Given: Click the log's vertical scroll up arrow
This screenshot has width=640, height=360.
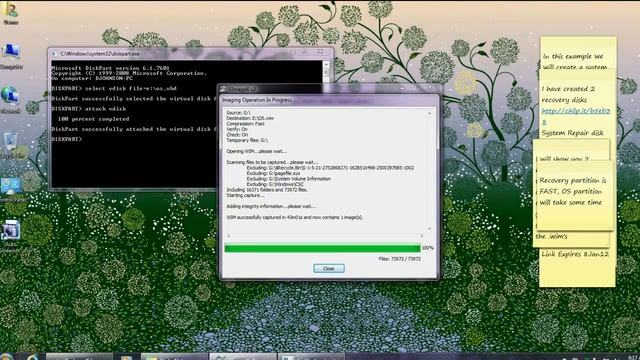Looking at the screenshot, I should [x=430, y=113].
